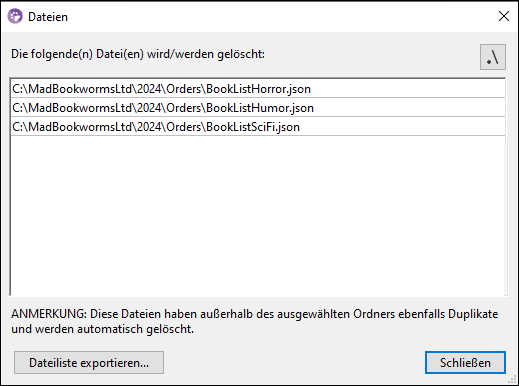Select the BookListHorror.json file entry
519x386 pixels.
coord(258,89)
